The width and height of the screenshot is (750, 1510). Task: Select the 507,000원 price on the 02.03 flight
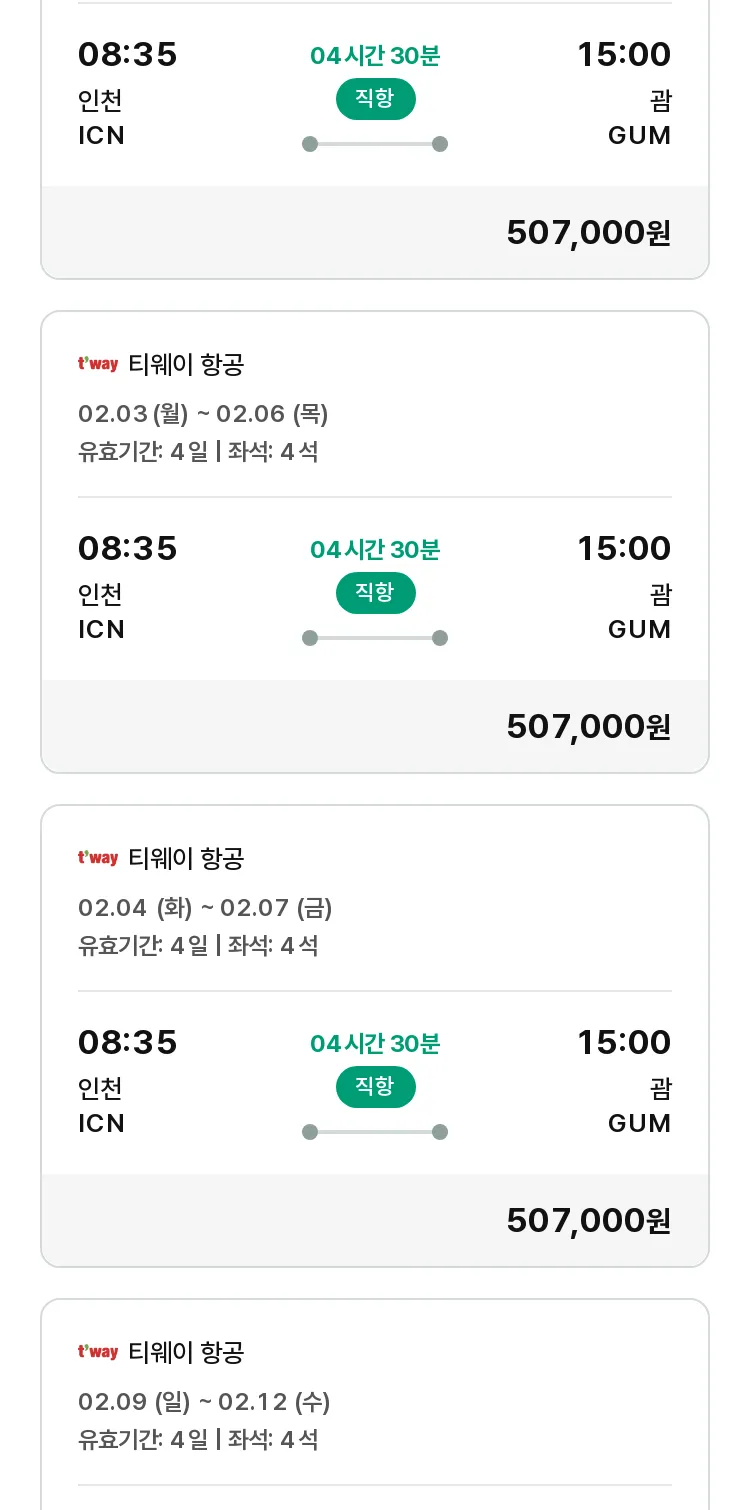click(x=588, y=727)
